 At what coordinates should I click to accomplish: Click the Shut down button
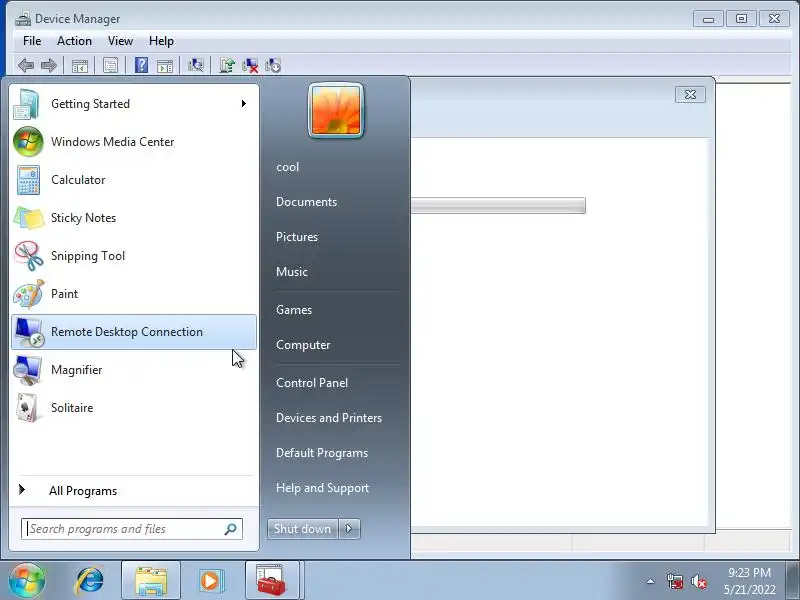click(x=303, y=529)
